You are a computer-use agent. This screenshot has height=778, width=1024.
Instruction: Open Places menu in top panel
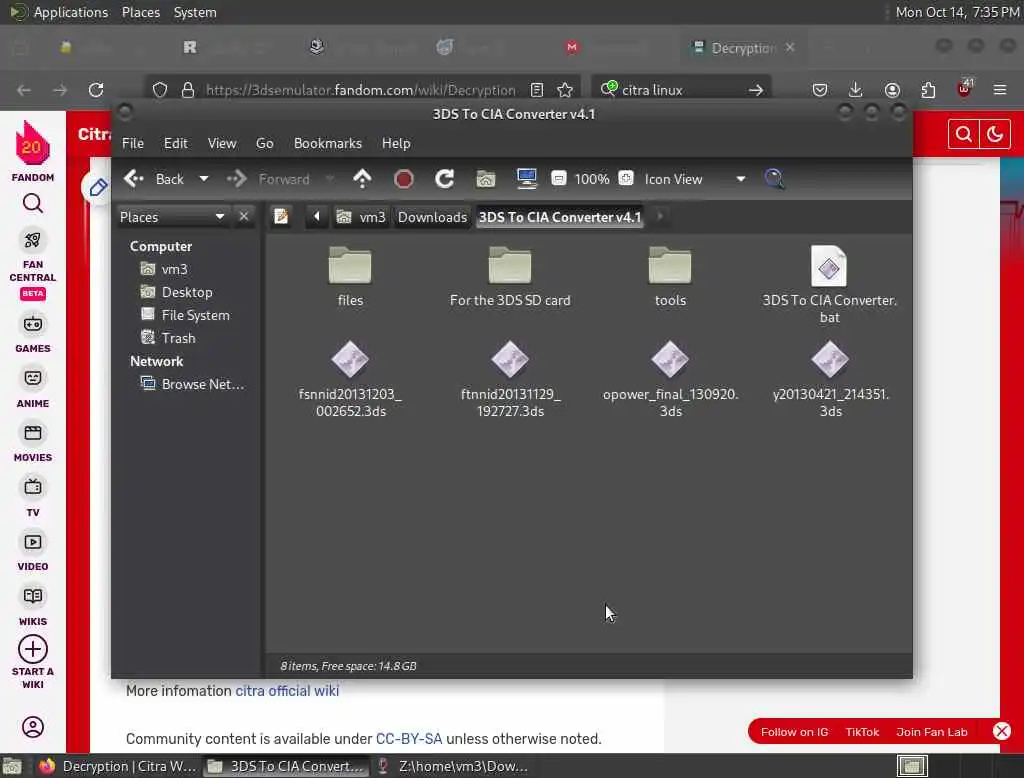point(140,12)
